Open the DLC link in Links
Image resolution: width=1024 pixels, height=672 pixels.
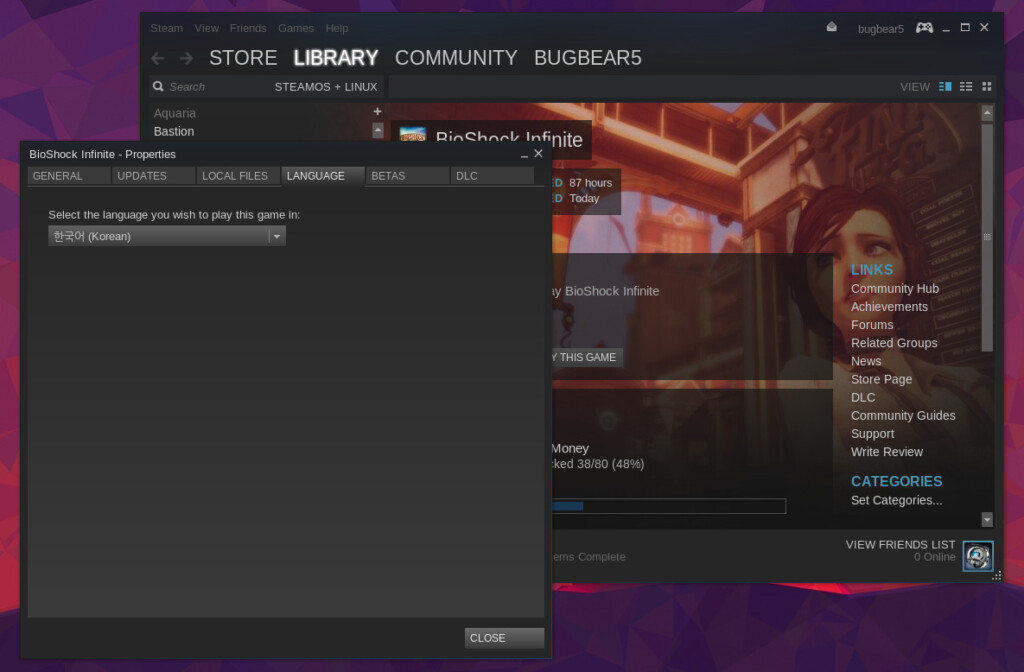click(863, 398)
